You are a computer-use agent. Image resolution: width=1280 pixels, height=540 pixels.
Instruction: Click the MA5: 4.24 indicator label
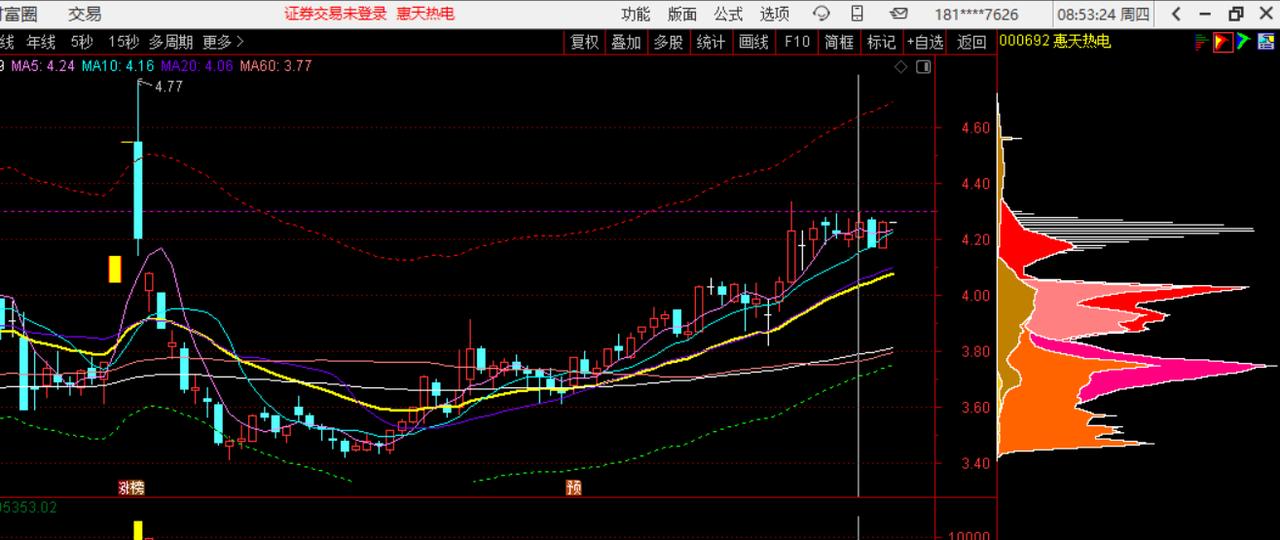pos(42,67)
